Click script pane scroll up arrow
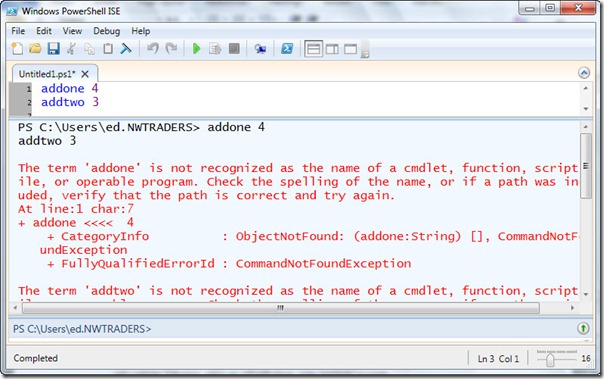This screenshot has width=604, height=379. (586, 88)
